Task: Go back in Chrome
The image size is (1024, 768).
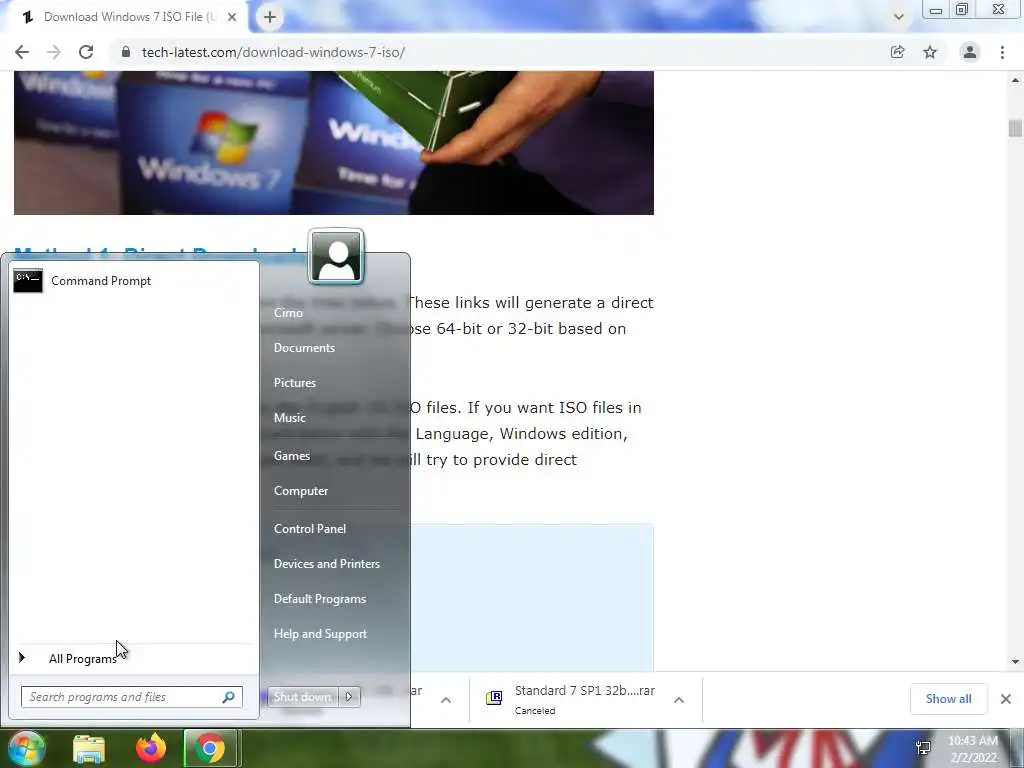Action: 22,52
